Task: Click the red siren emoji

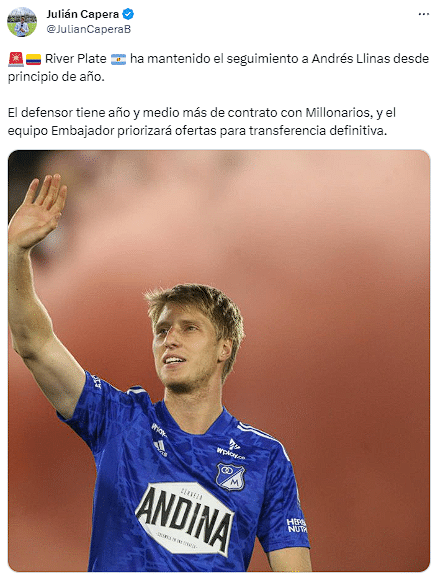Action: pos(16,59)
